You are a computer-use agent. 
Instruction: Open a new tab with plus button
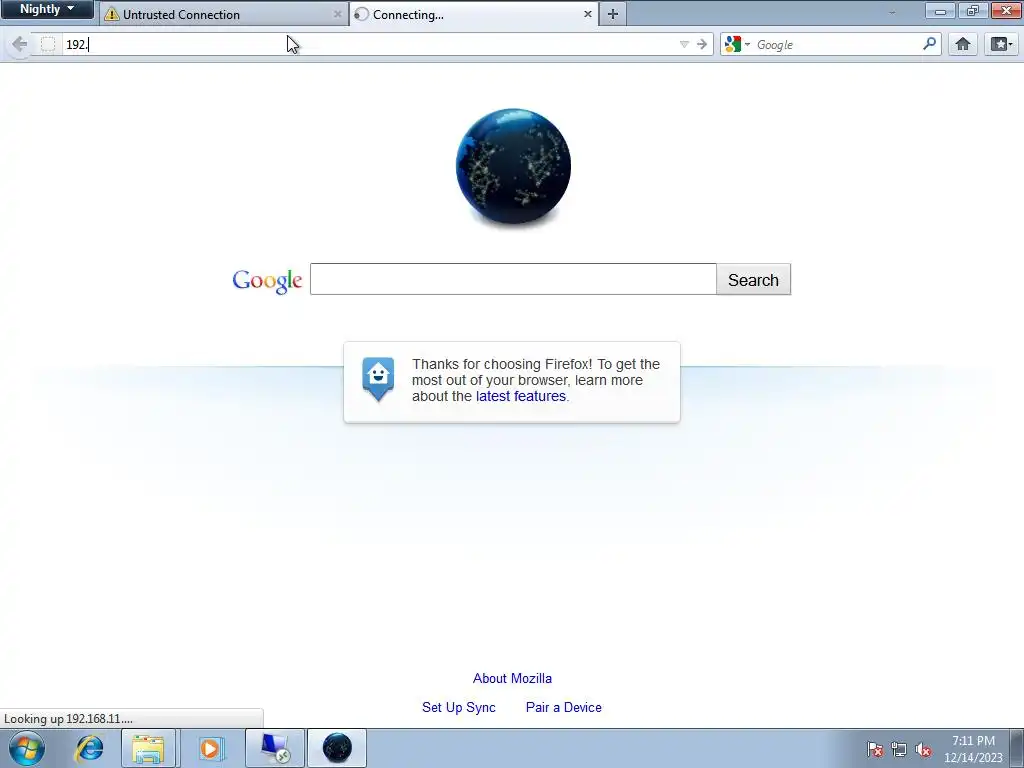click(x=613, y=14)
